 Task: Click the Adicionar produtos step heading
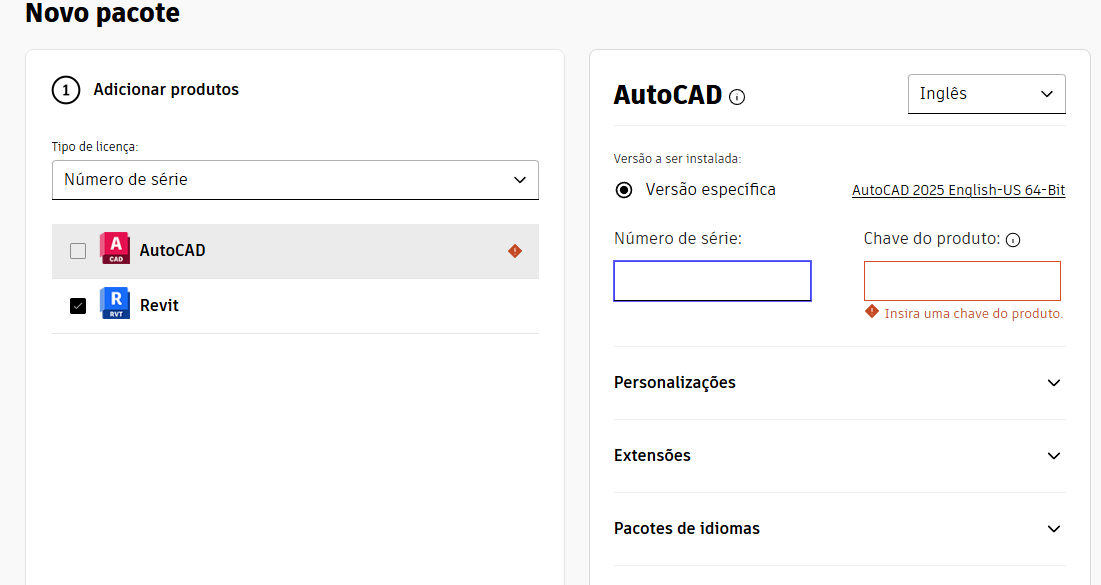166,90
